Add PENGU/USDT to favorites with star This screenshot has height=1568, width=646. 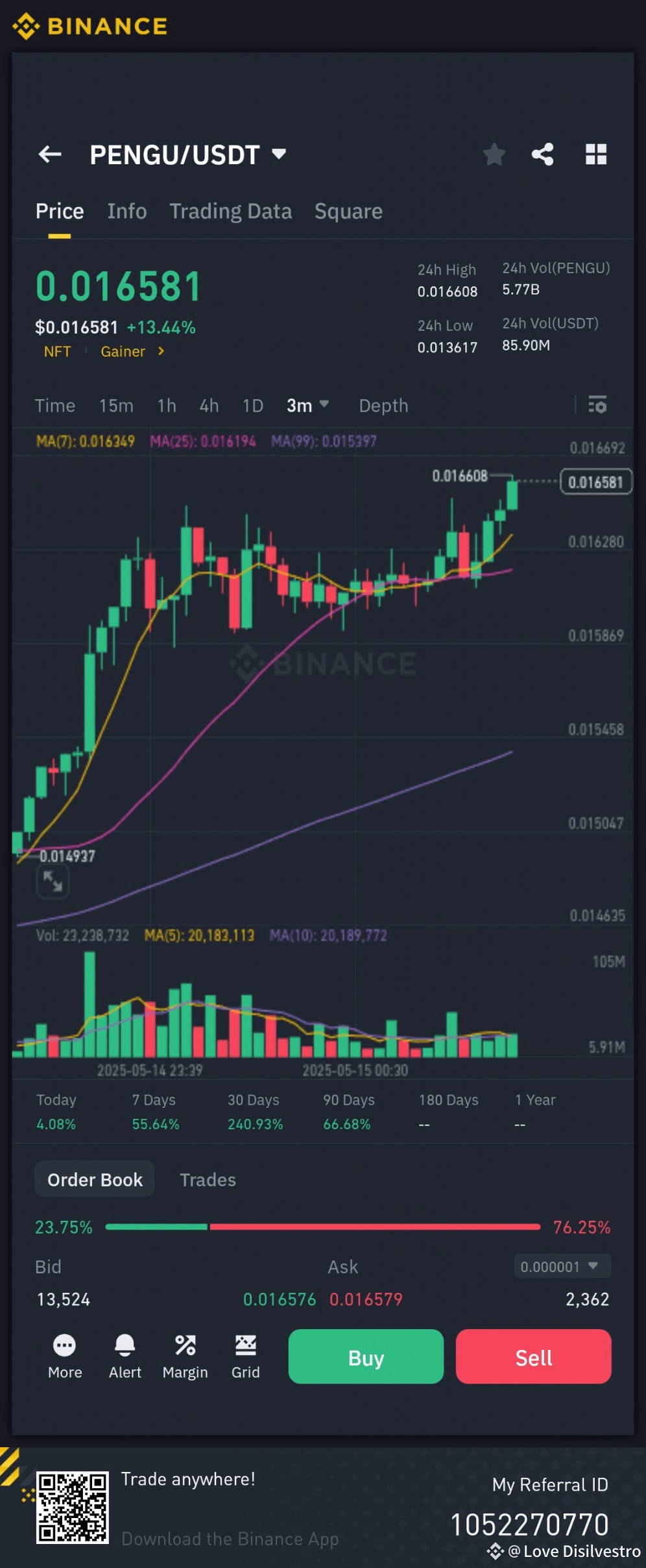(494, 154)
